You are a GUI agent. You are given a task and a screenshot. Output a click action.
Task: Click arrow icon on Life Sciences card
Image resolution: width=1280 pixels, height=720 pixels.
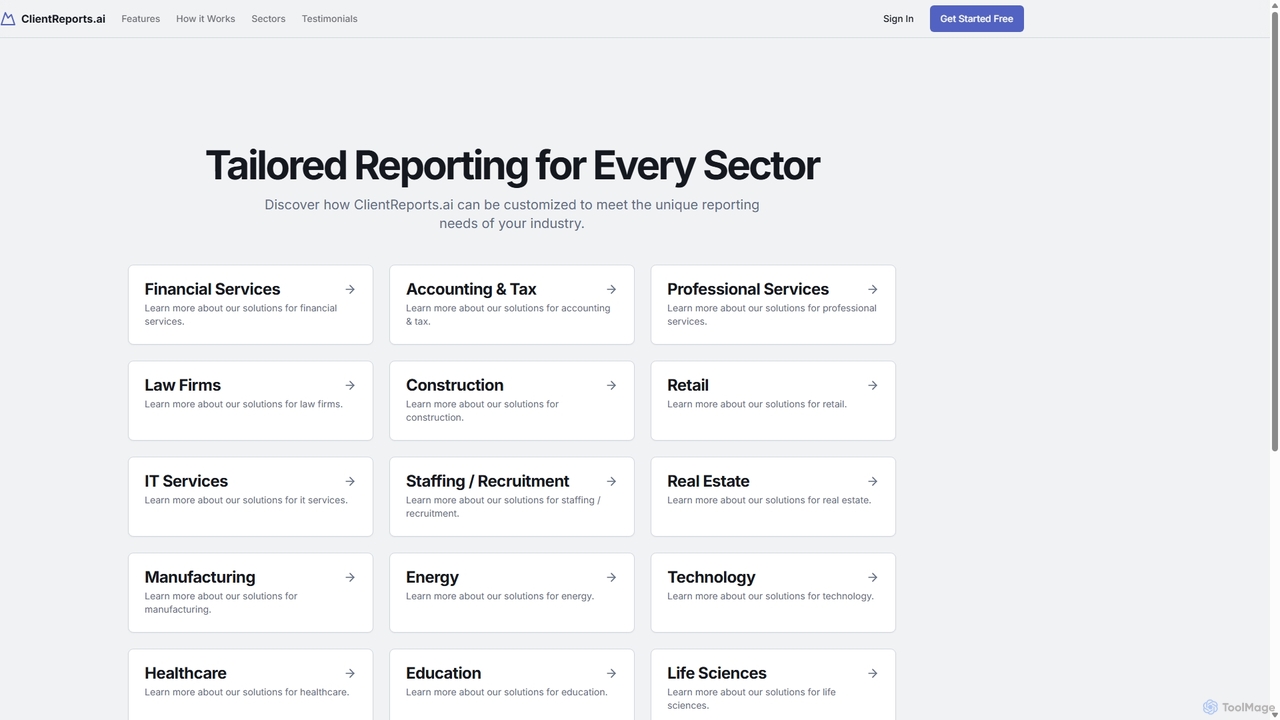pyautogui.click(x=872, y=673)
